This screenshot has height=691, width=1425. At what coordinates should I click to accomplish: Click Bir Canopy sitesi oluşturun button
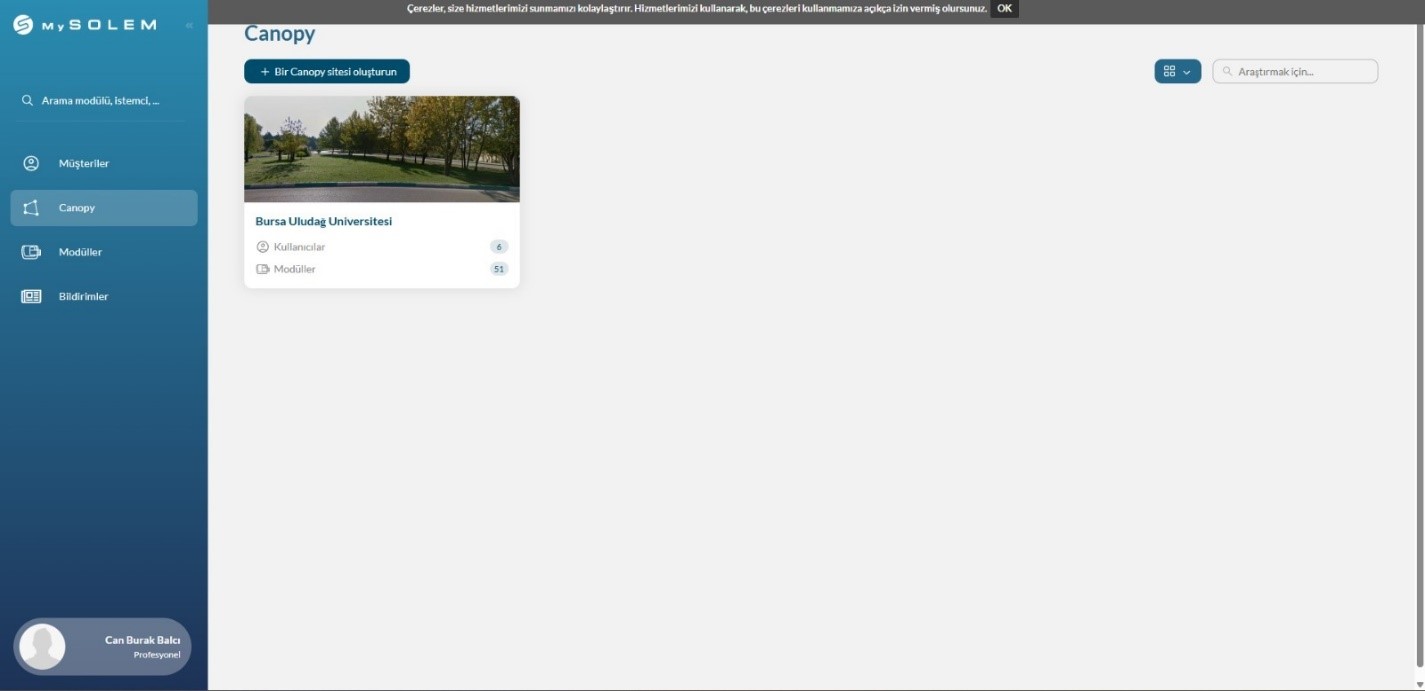pyautogui.click(x=327, y=72)
